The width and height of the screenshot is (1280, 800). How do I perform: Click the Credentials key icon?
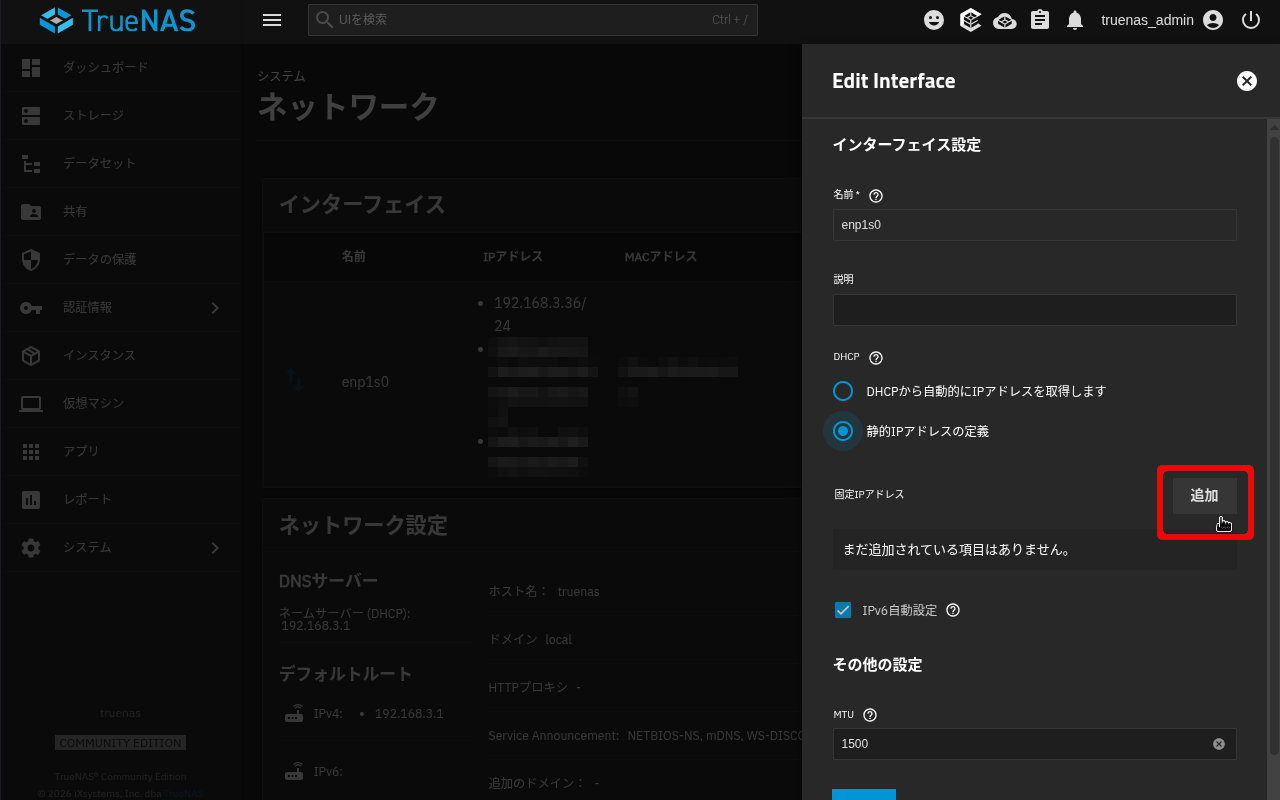(x=31, y=307)
